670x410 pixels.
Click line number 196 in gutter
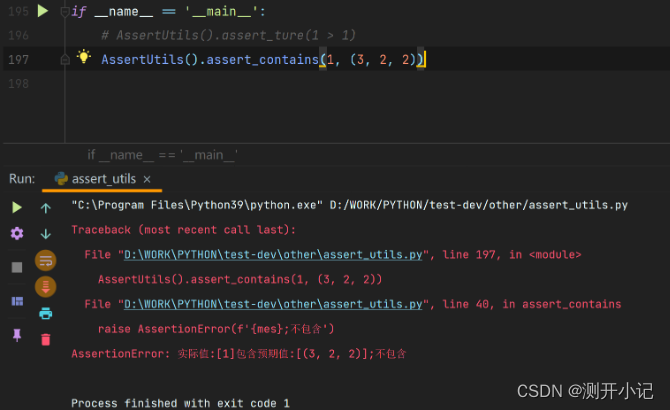(x=18, y=35)
